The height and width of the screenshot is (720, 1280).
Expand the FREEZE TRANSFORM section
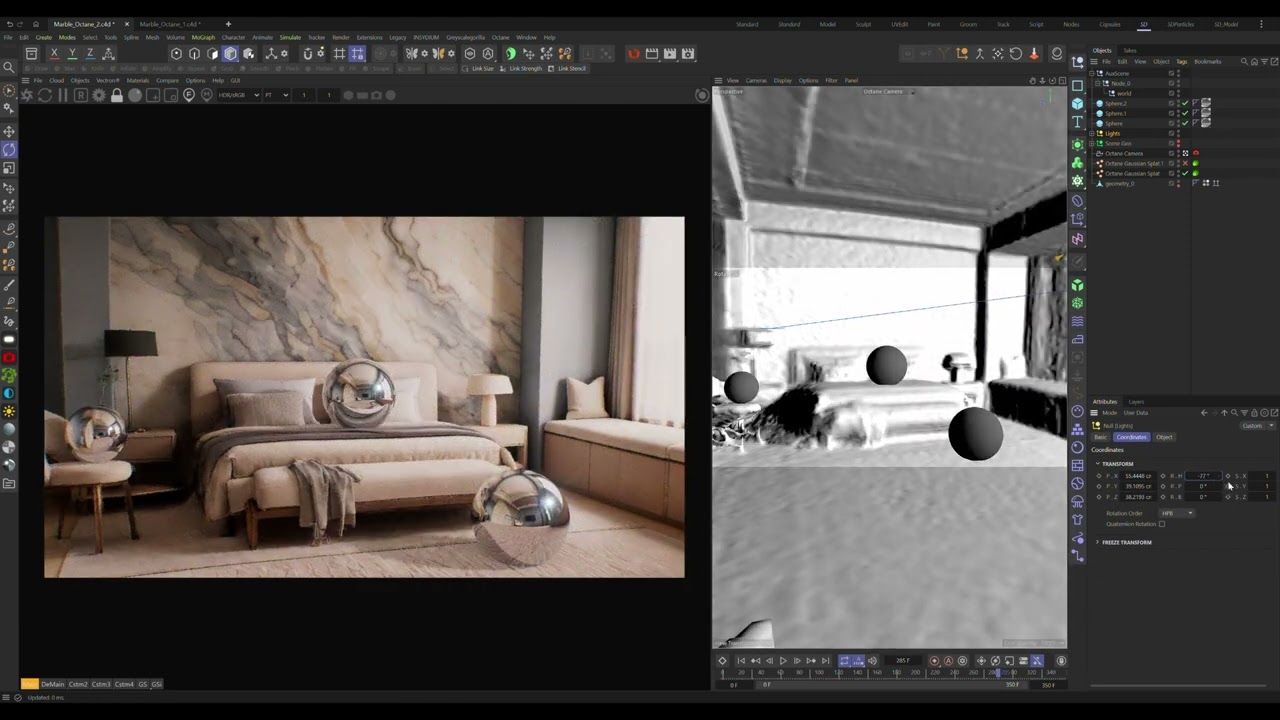(1097, 542)
